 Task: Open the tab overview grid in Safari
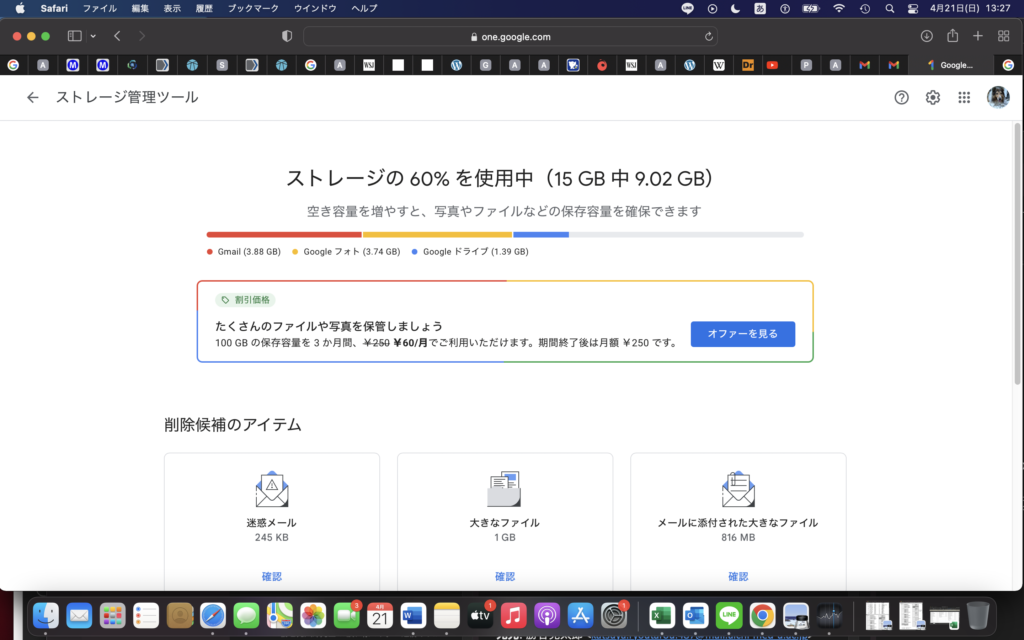(x=1002, y=35)
